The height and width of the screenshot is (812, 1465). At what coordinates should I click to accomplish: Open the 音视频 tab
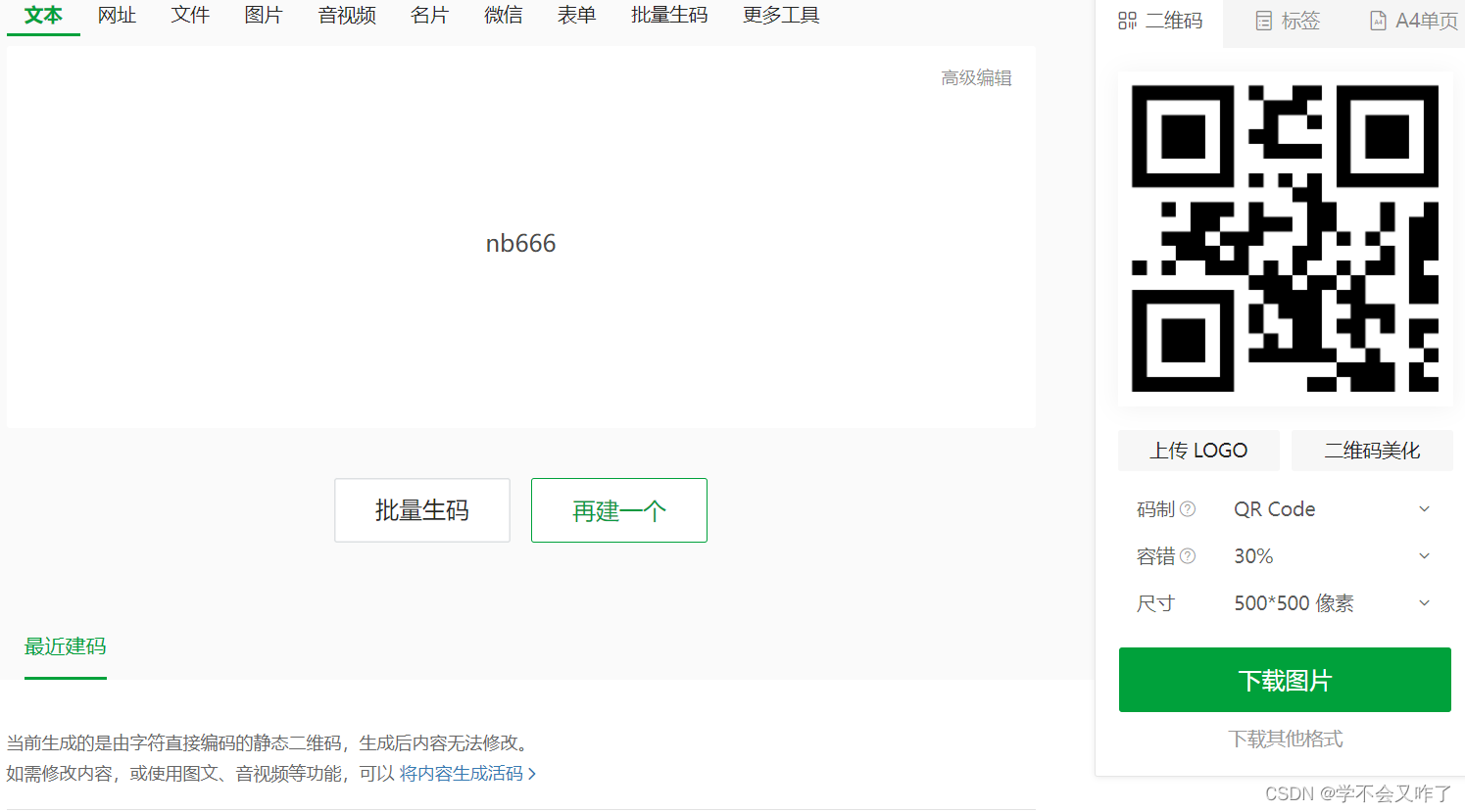[x=347, y=16]
